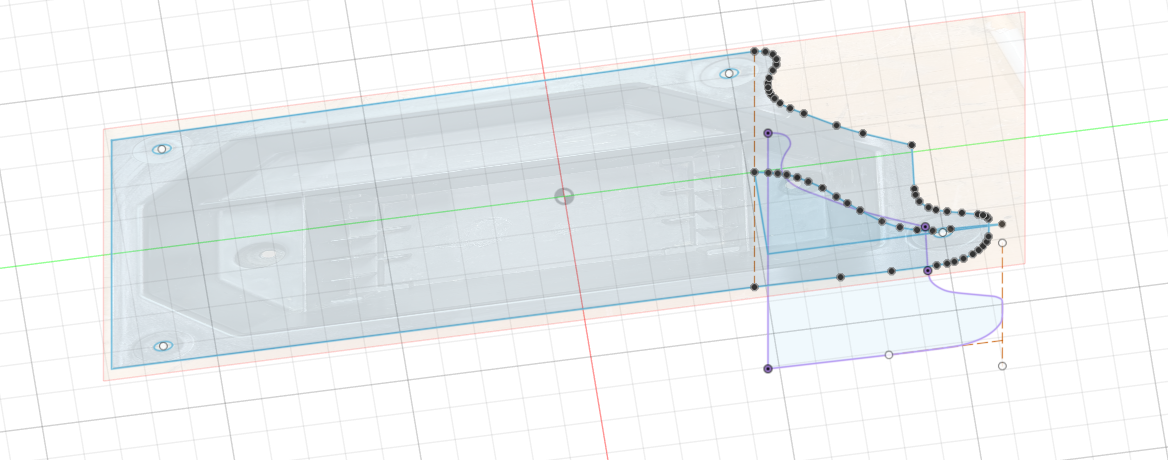Select the top-right mounting hole circle
Image resolution: width=1168 pixels, height=460 pixels.
click(729, 73)
